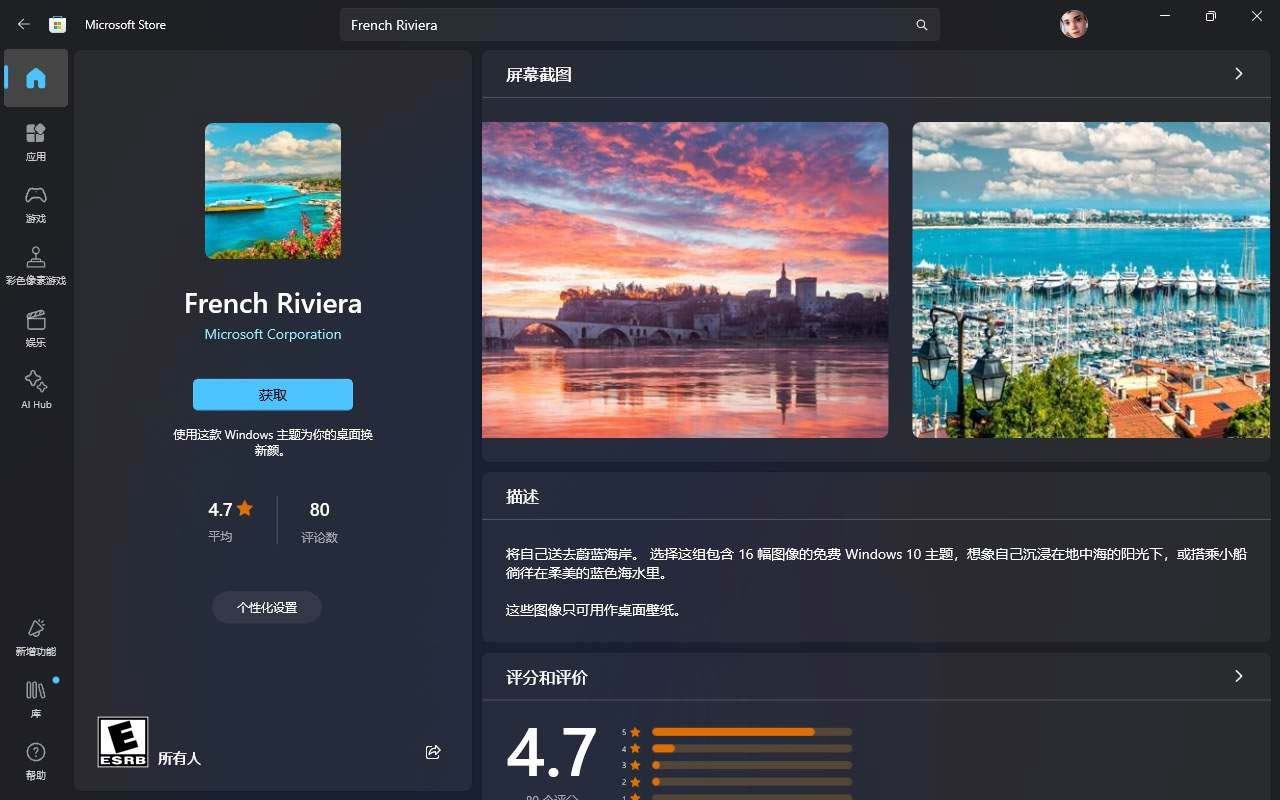Open 帮助 (Help) from the sidebar

36,758
